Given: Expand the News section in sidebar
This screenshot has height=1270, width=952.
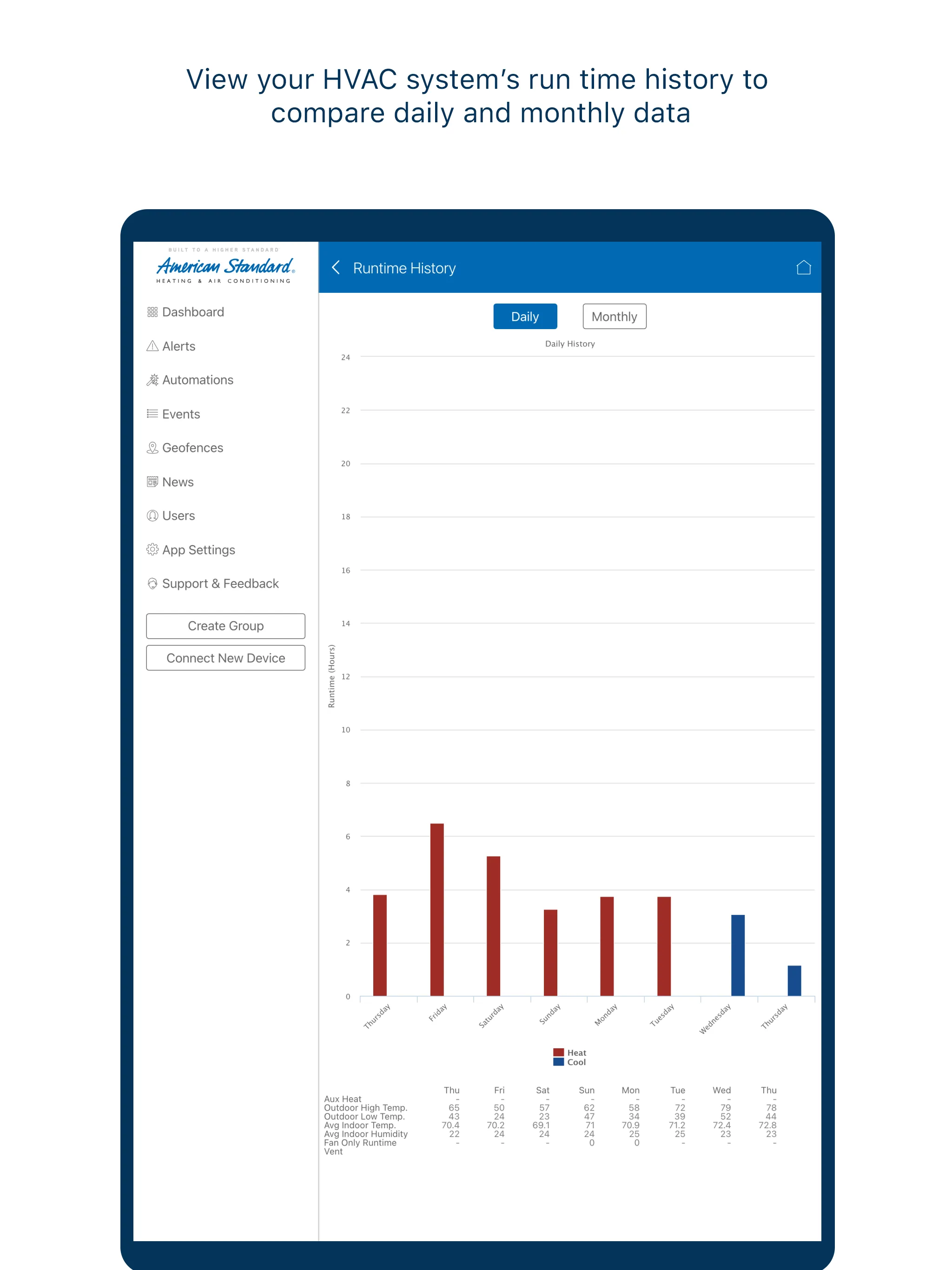Looking at the screenshot, I should [x=178, y=481].
